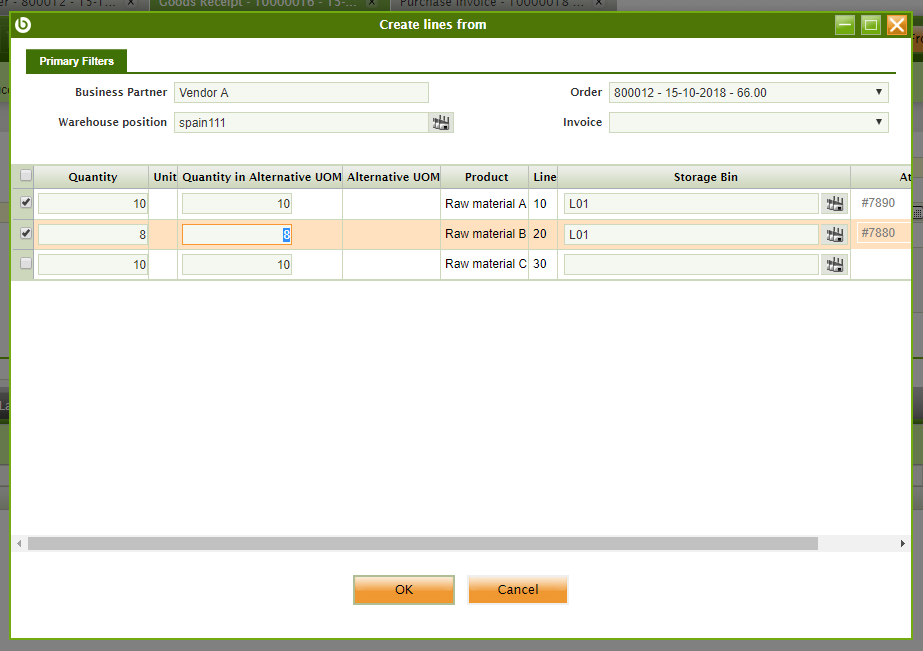Open storage bin selector for Raw material C
This screenshot has height=651, width=923.
834,265
